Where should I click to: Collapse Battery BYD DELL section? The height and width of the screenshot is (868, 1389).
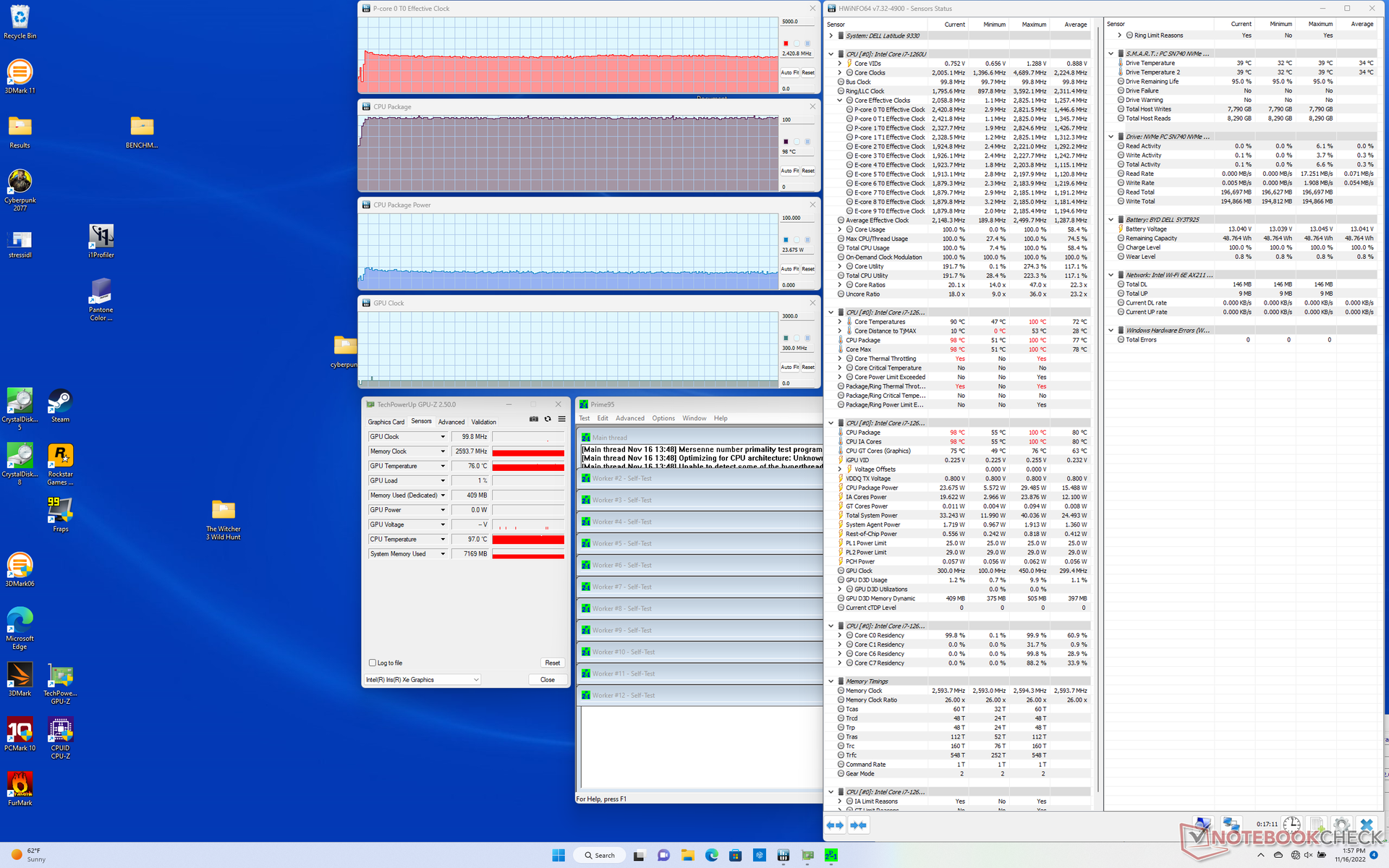click(x=1111, y=220)
